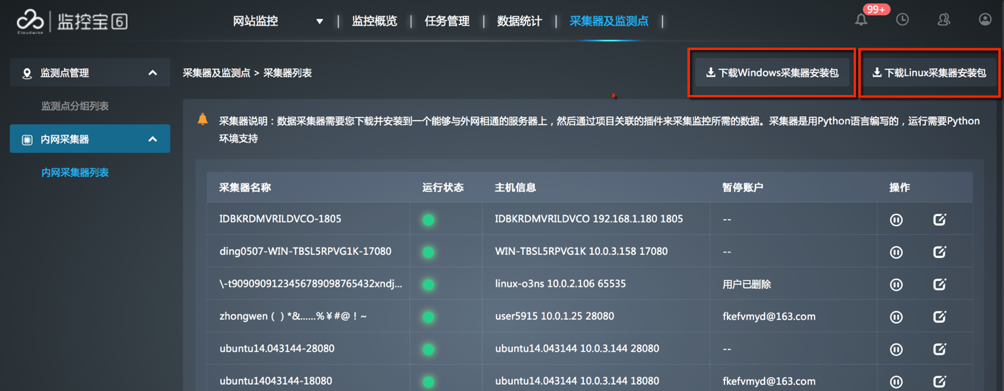
Task: Collapse the 监测点管理 section chevron
Action: 152,74
